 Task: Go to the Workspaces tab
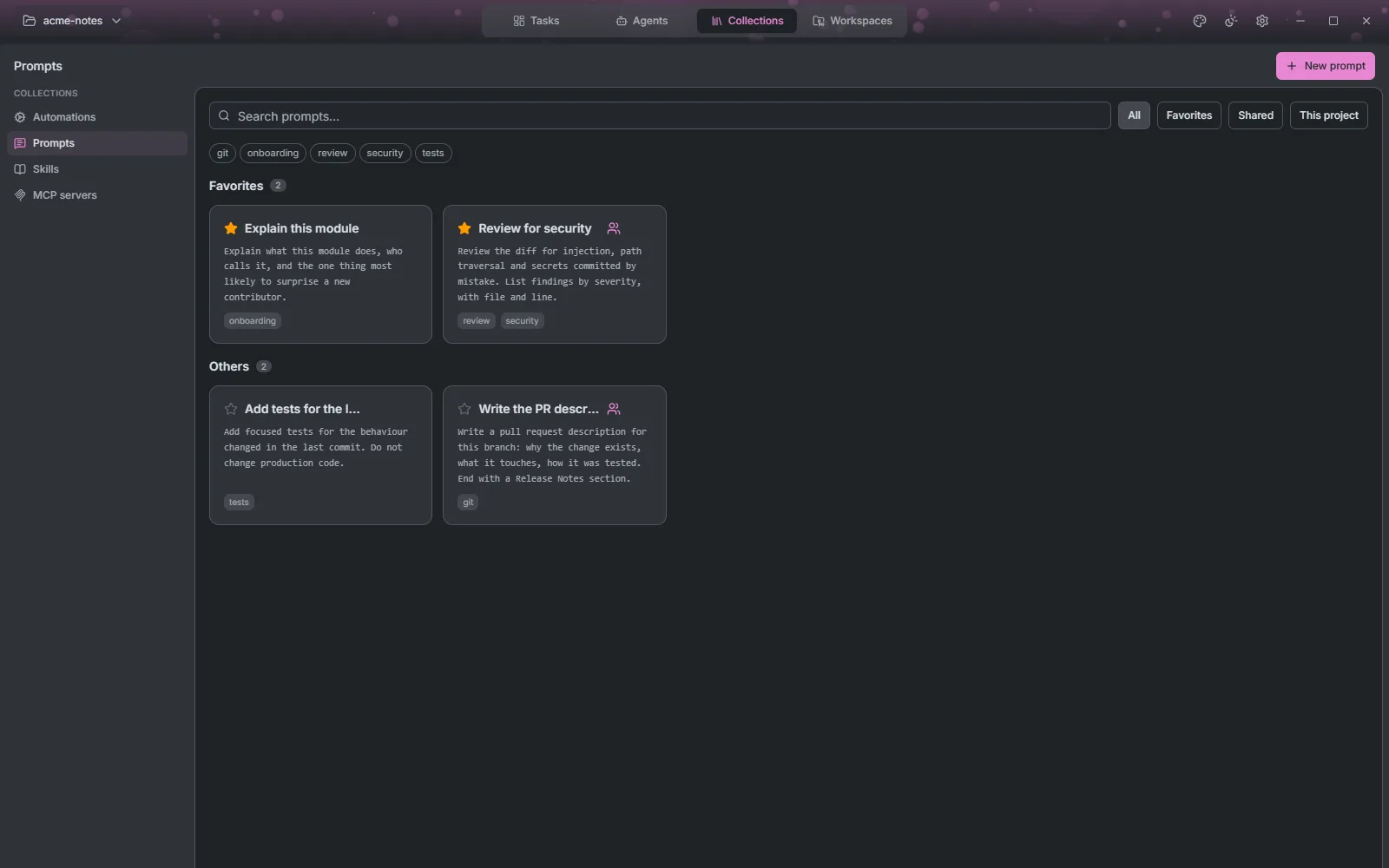852,21
